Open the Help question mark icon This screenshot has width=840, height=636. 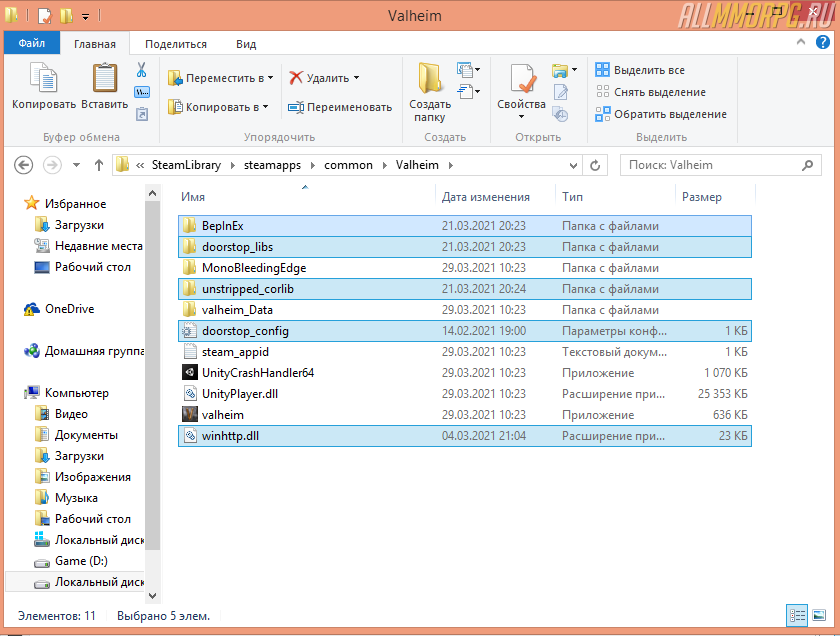(x=822, y=42)
